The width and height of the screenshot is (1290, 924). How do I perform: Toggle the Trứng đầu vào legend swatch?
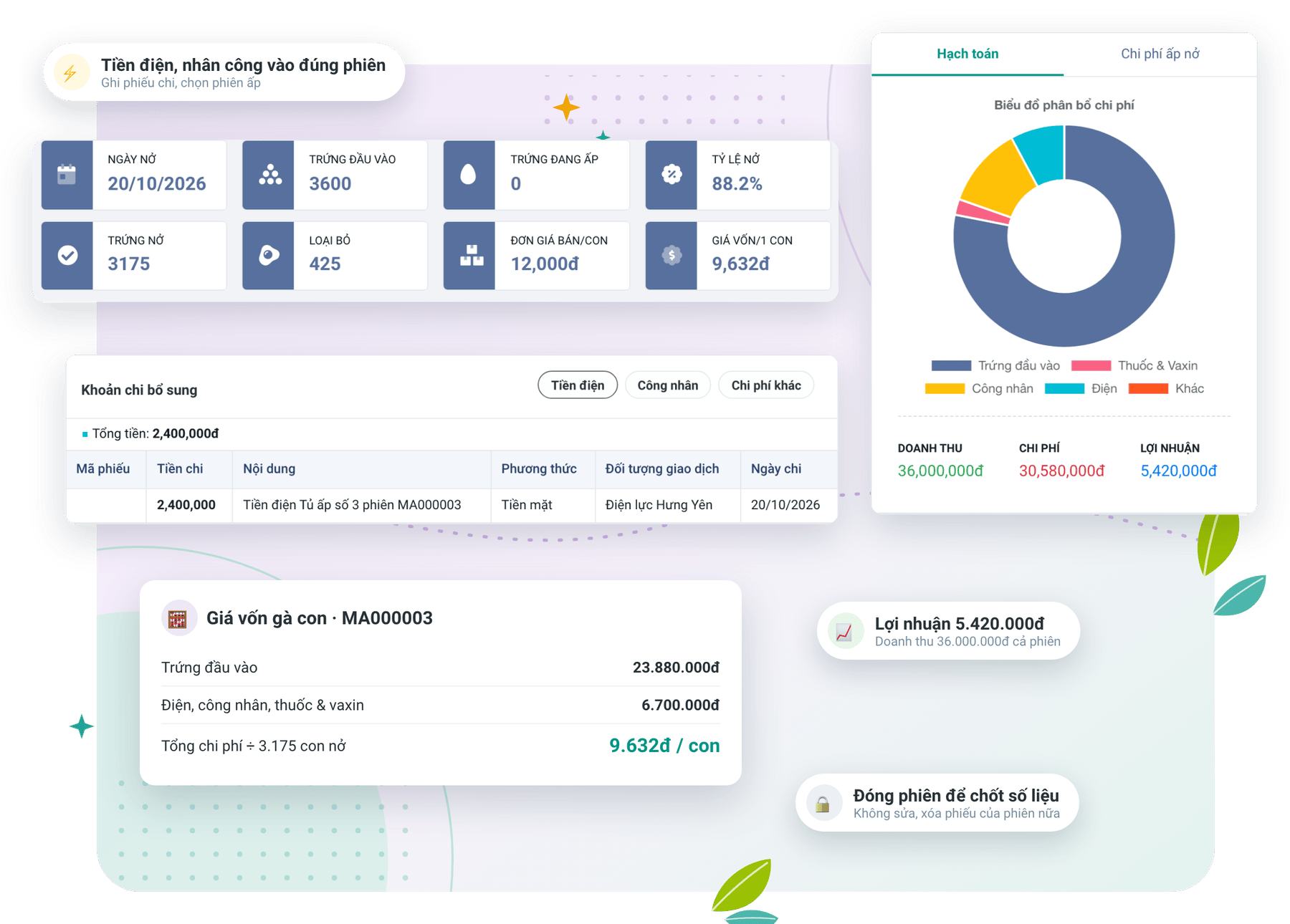tap(951, 366)
